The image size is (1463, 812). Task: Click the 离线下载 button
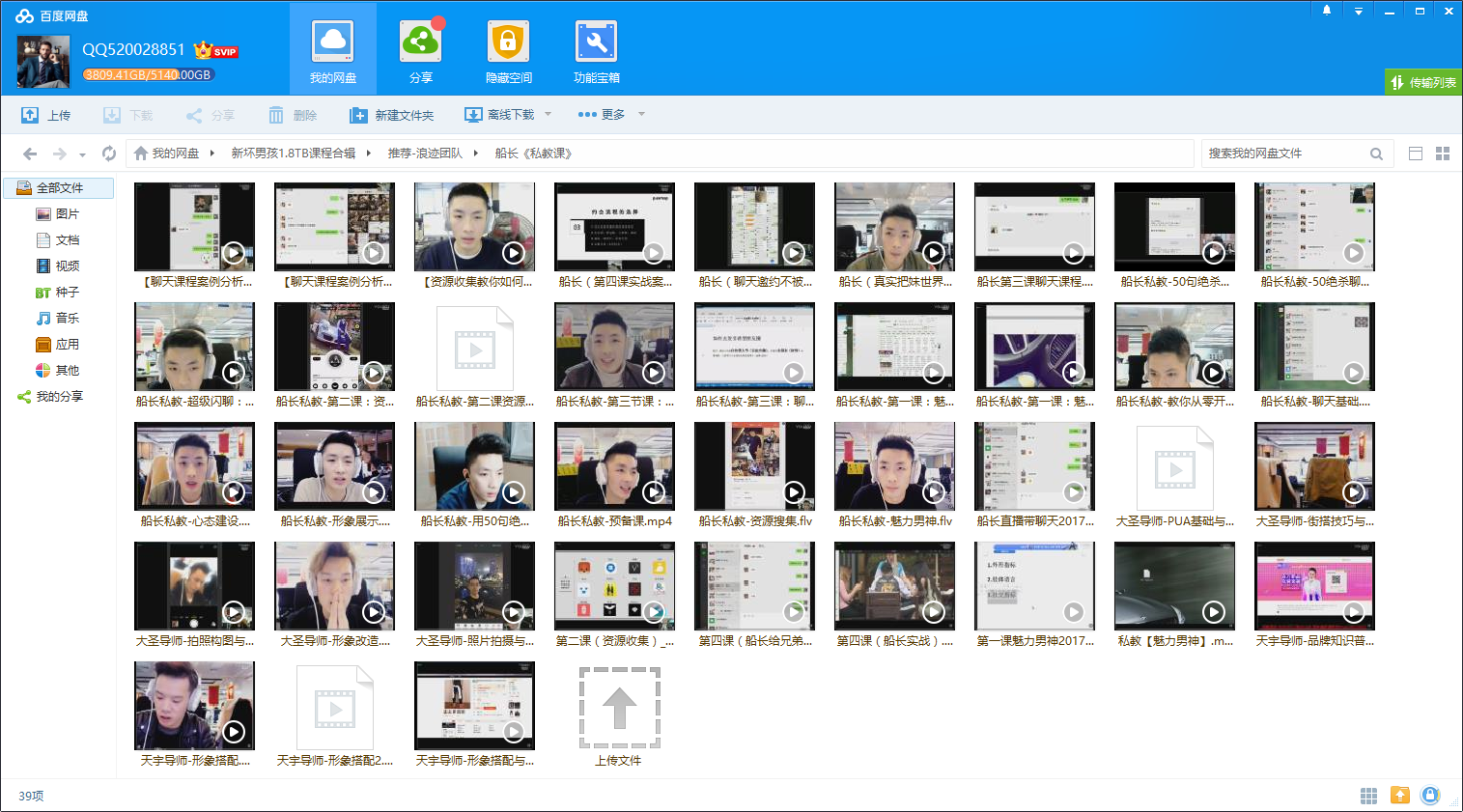(499, 115)
